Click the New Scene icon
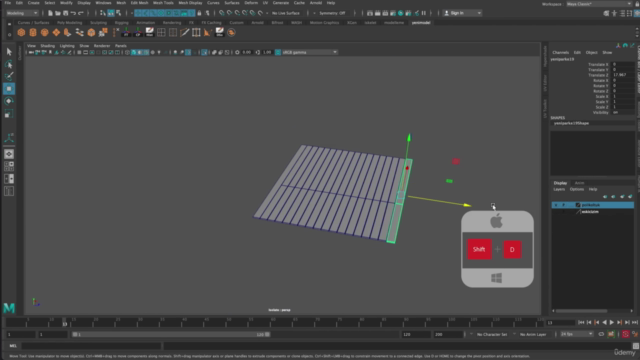Viewport: 640px width, 360px height. [x=50, y=13]
